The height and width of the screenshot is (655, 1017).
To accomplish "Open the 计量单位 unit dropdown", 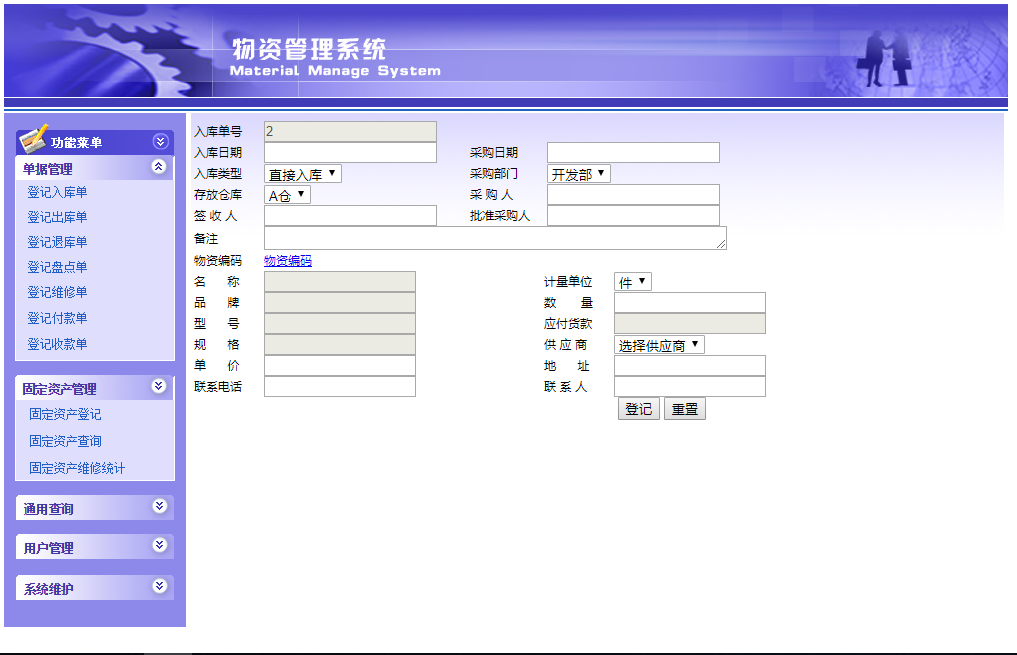I will point(632,282).
